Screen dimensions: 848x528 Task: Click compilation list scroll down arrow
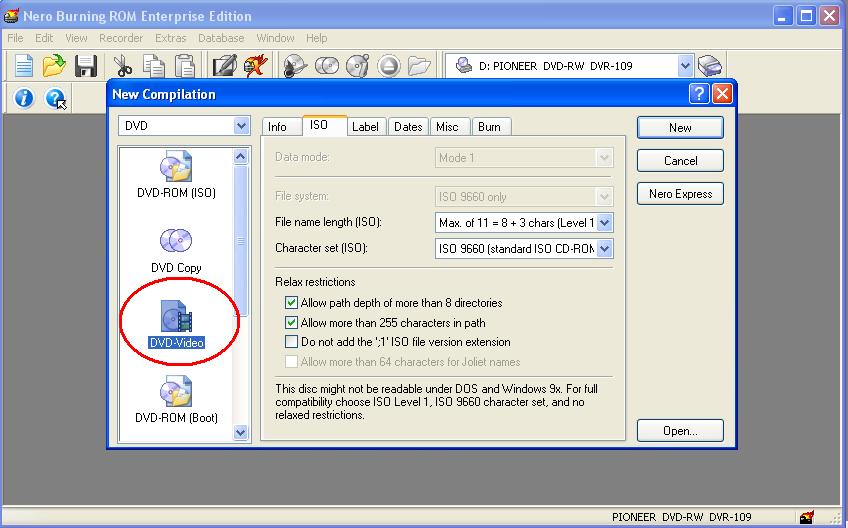tap(241, 432)
